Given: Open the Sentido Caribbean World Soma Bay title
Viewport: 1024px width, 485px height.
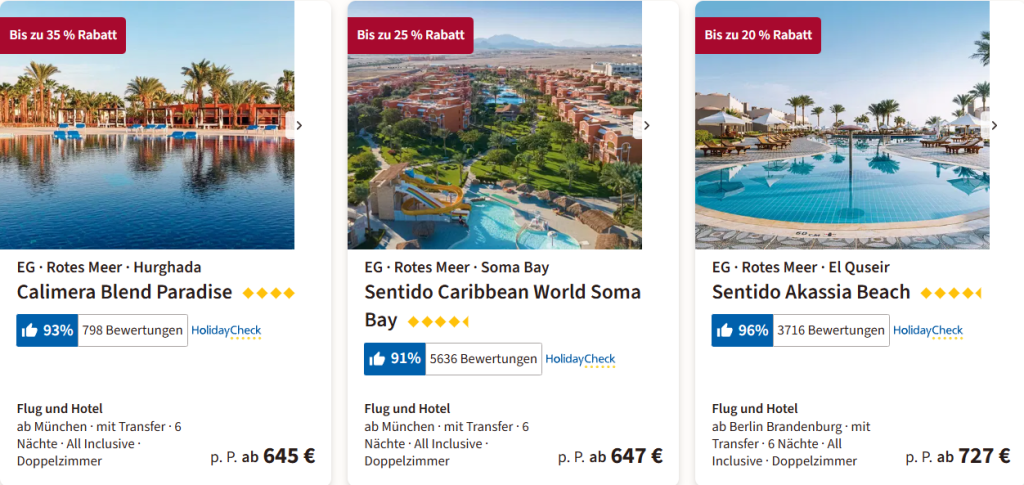Looking at the screenshot, I should click(x=502, y=292).
